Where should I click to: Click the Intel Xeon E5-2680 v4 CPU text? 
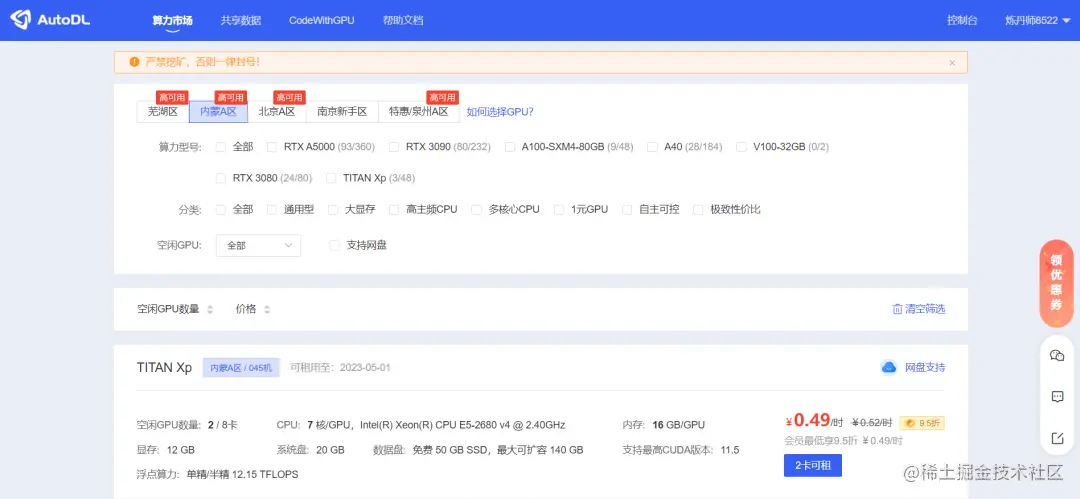click(x=463, y=425)
